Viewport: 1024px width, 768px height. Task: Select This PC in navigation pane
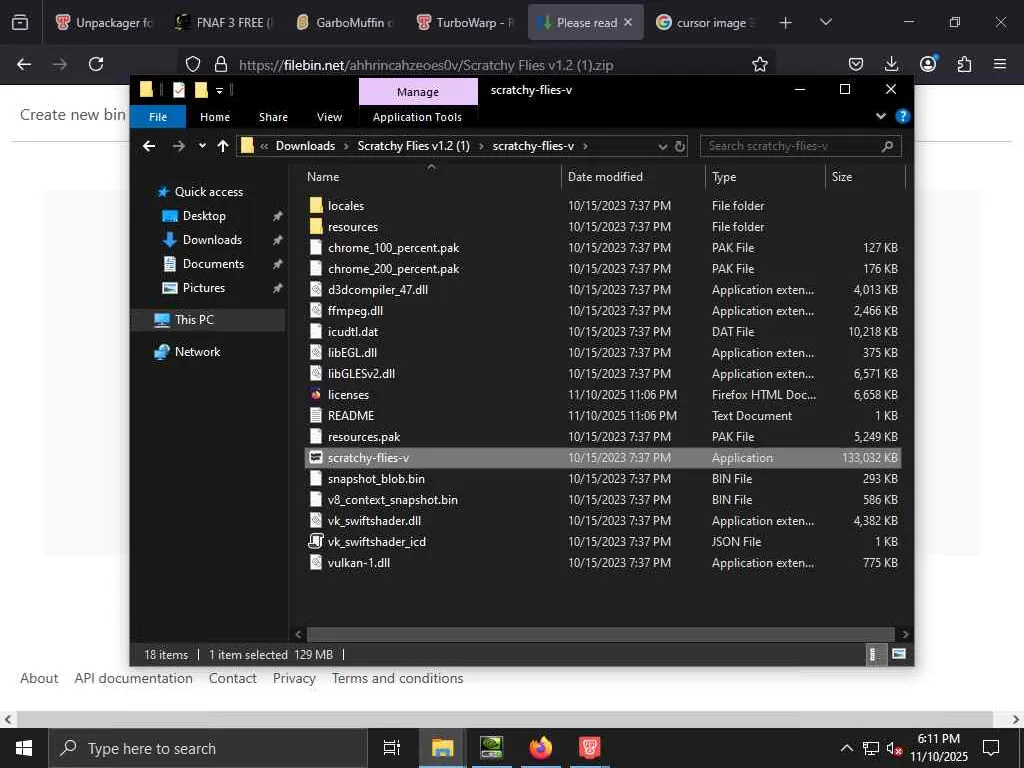click(194, 320)
